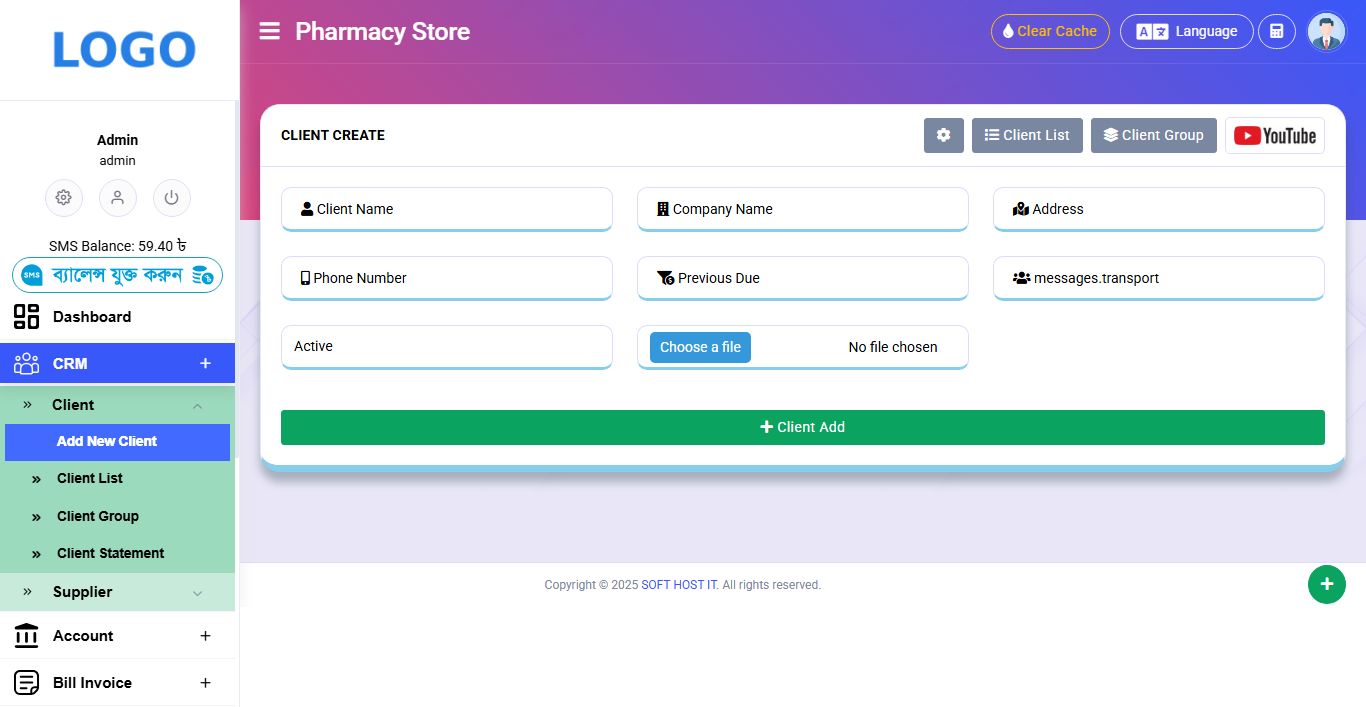Expand the CRM plus toggle
The height and width of the screenshot is (707, 1366).
pos(205,364)
